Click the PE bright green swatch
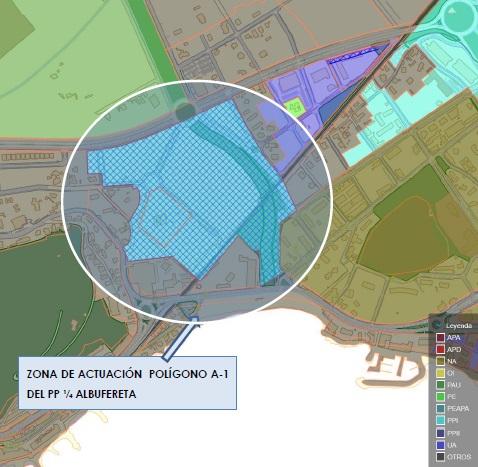 [x=440, y=397]
